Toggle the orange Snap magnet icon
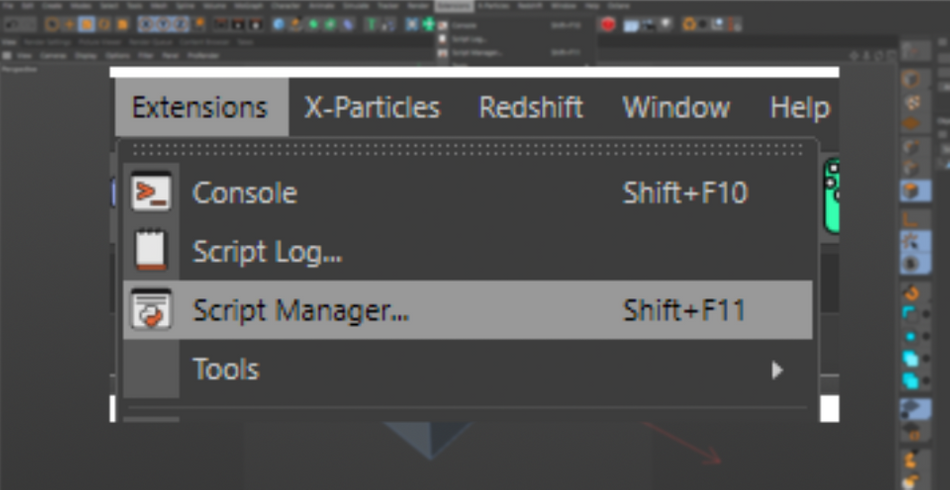The height and width of the screenshot is (490, 950). point(911,294)
